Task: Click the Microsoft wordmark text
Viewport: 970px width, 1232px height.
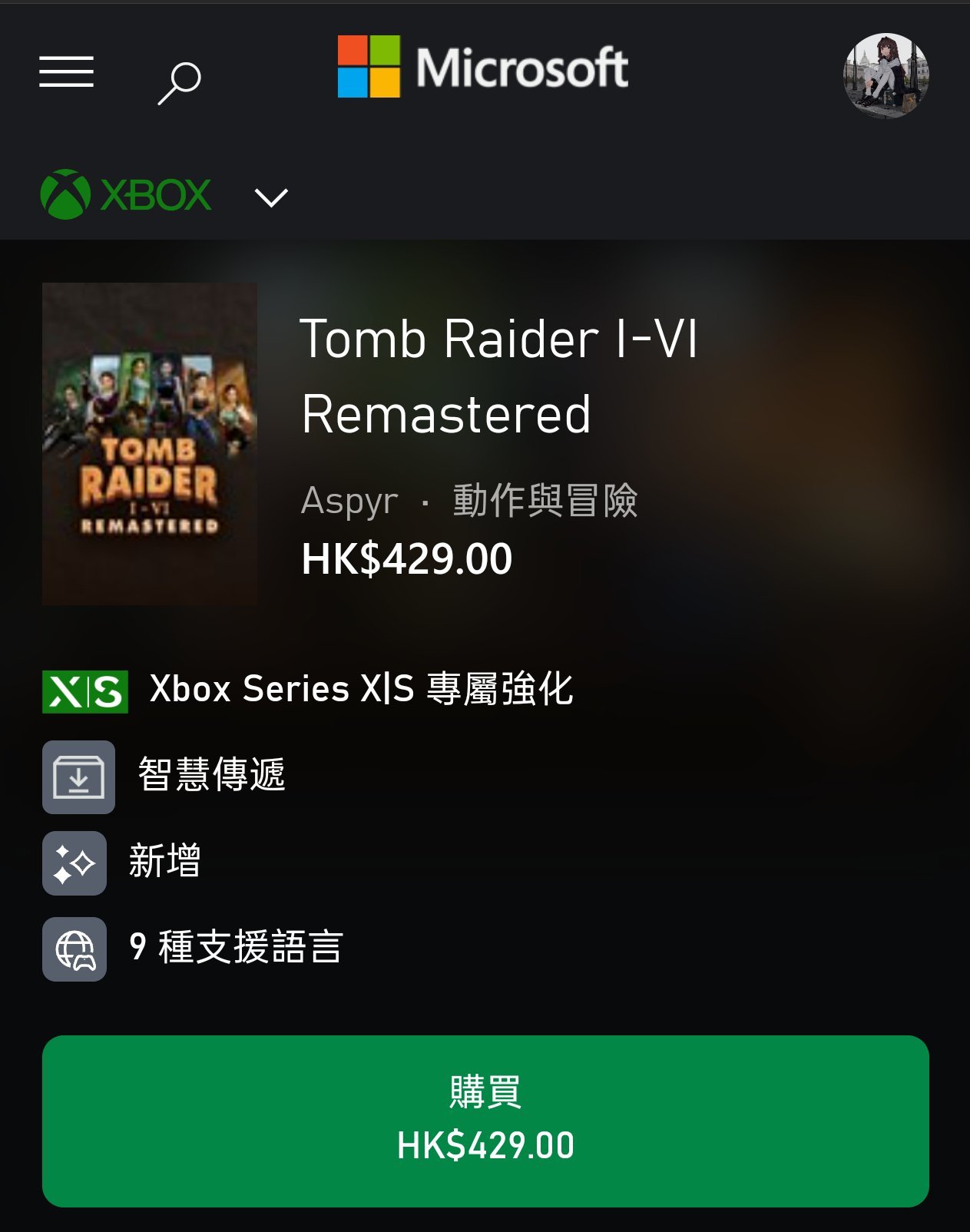Action: 522,68
